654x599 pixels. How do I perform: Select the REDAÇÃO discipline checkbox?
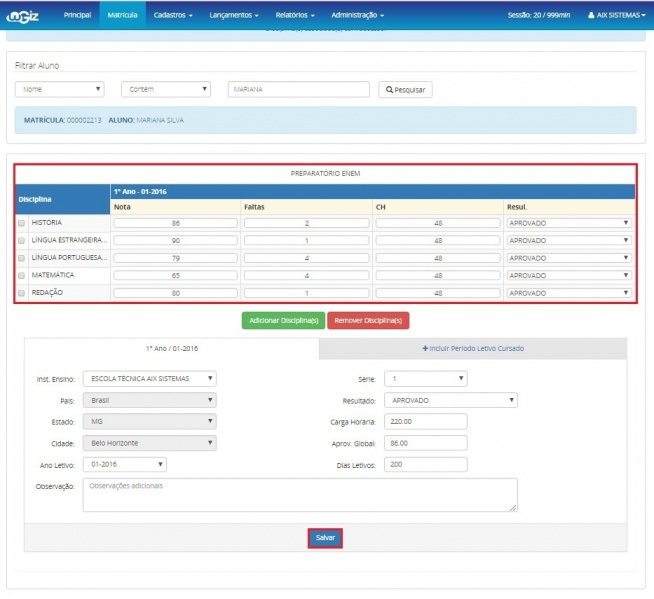[x=22, y=293]
